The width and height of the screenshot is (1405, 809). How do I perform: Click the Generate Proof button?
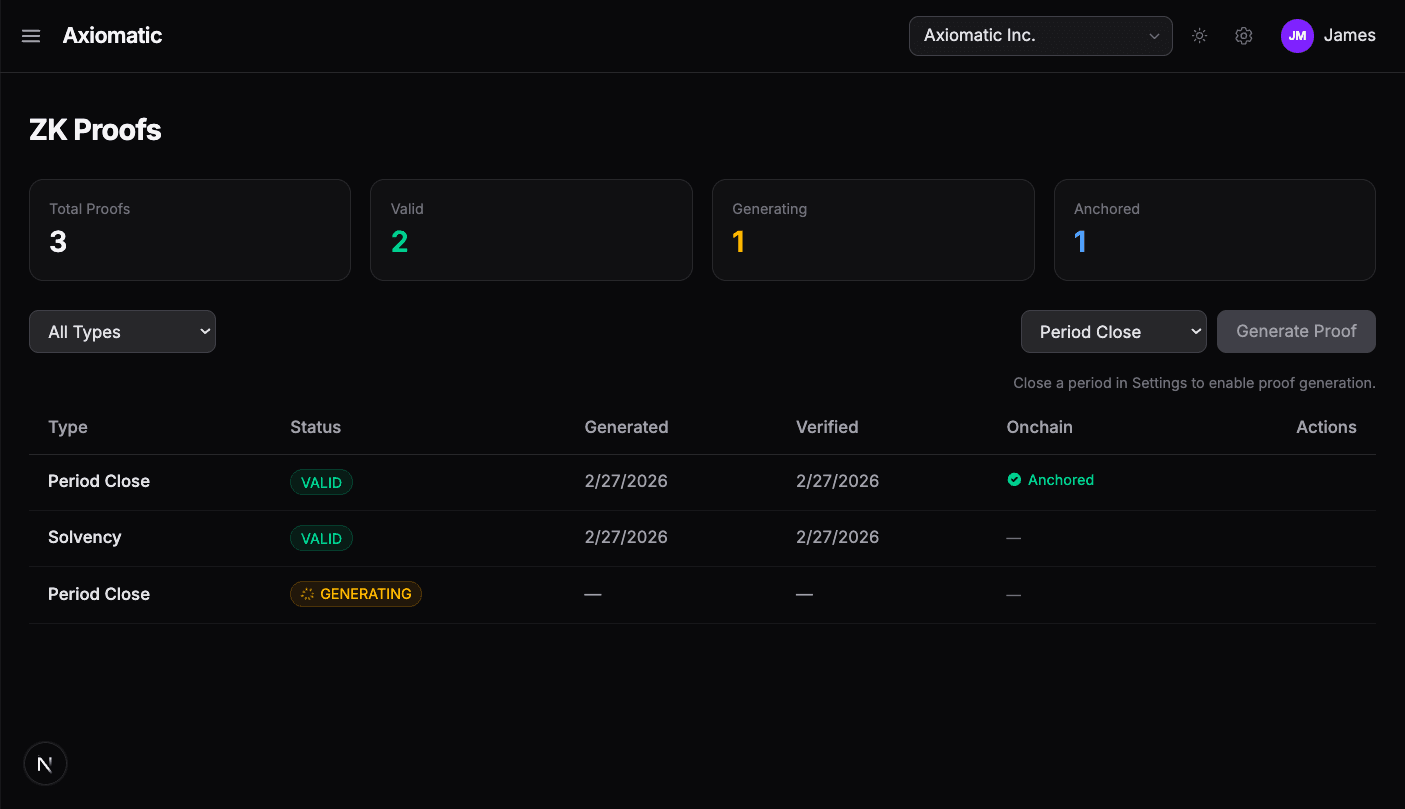[1296, 331]
